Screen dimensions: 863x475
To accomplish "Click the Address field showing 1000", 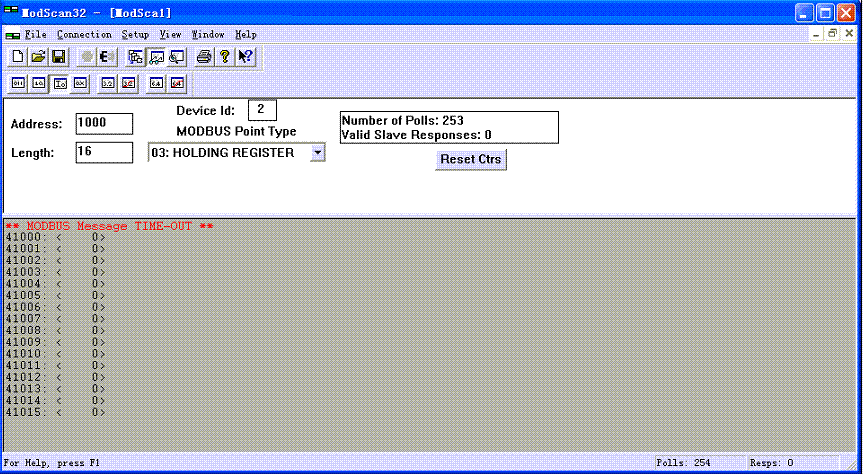I will pyautogui.click(x=104, y=124).
